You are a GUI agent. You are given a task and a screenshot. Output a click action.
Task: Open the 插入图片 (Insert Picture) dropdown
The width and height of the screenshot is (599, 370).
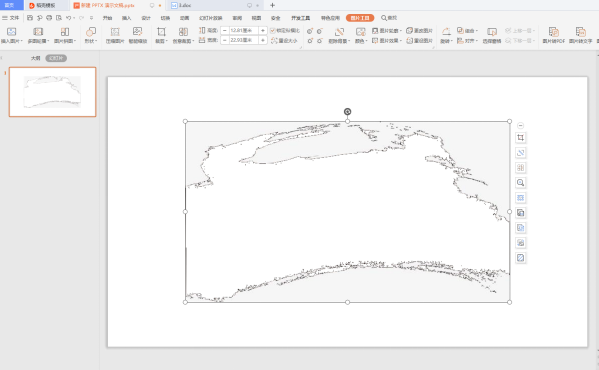pyautogui.click(x=11, y=35)
